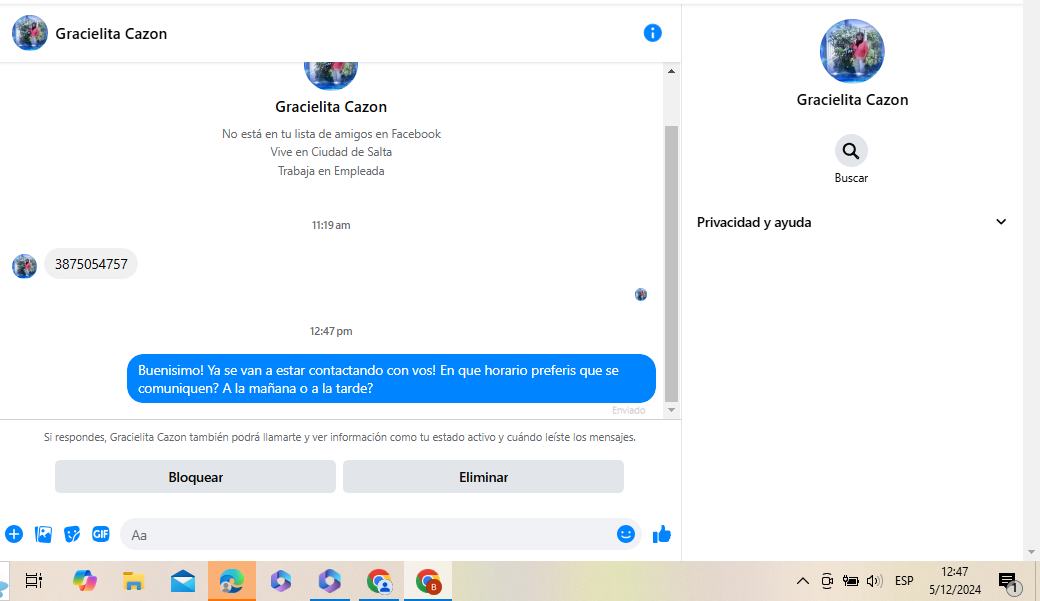Viewport: 1040px width, 601px height.
Task: Type in the Aa message field
Action: pos(370,535)
